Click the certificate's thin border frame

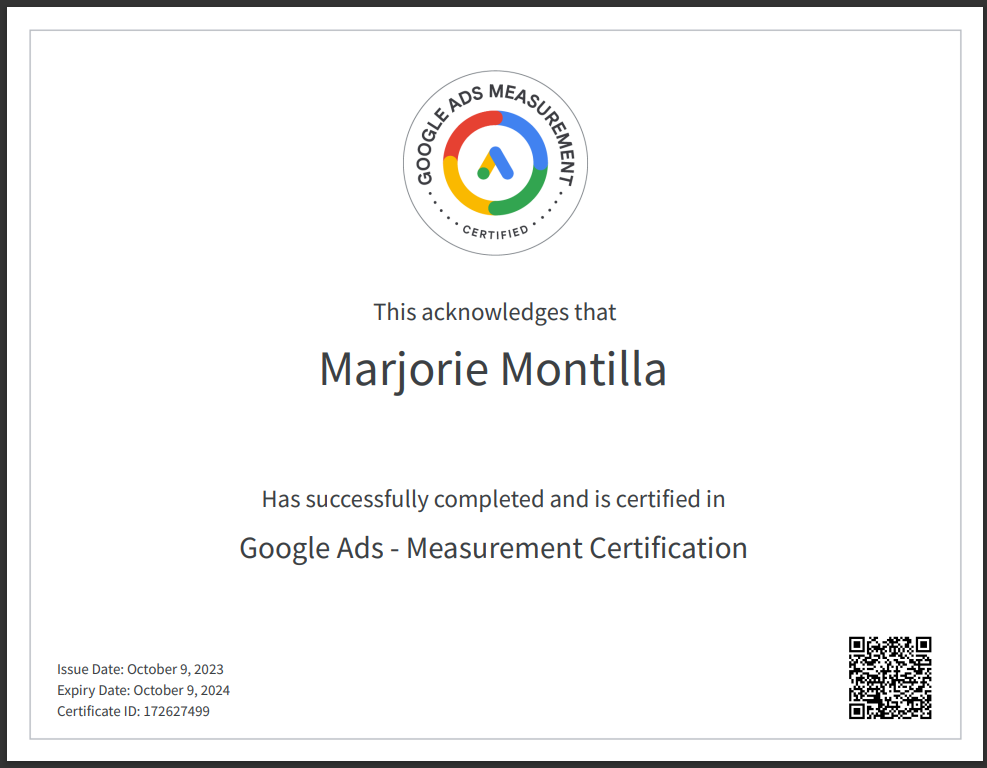(493, 31)
